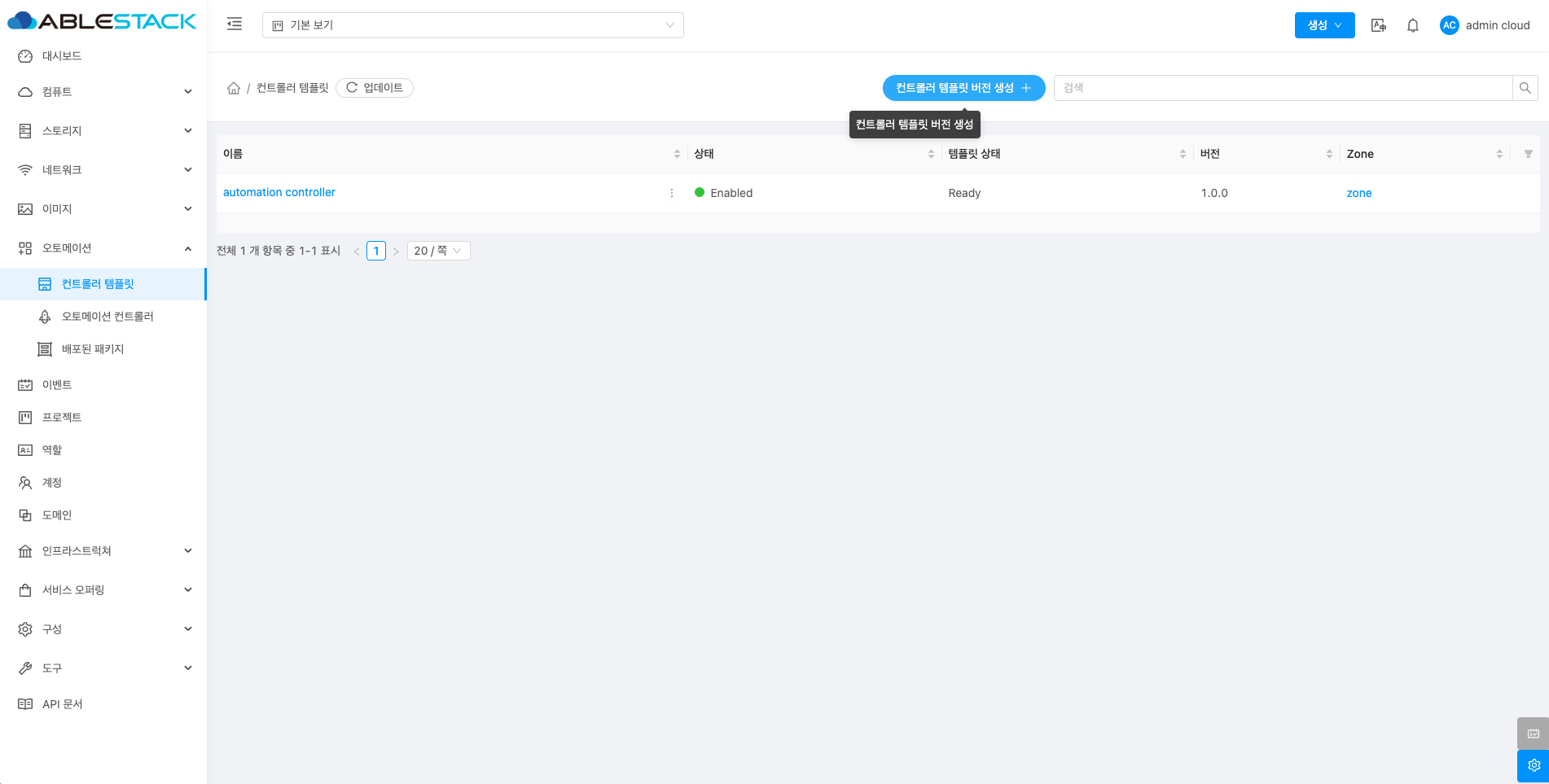Expand the 서비스 오퍼링 menu

click(x=103, y=590)
